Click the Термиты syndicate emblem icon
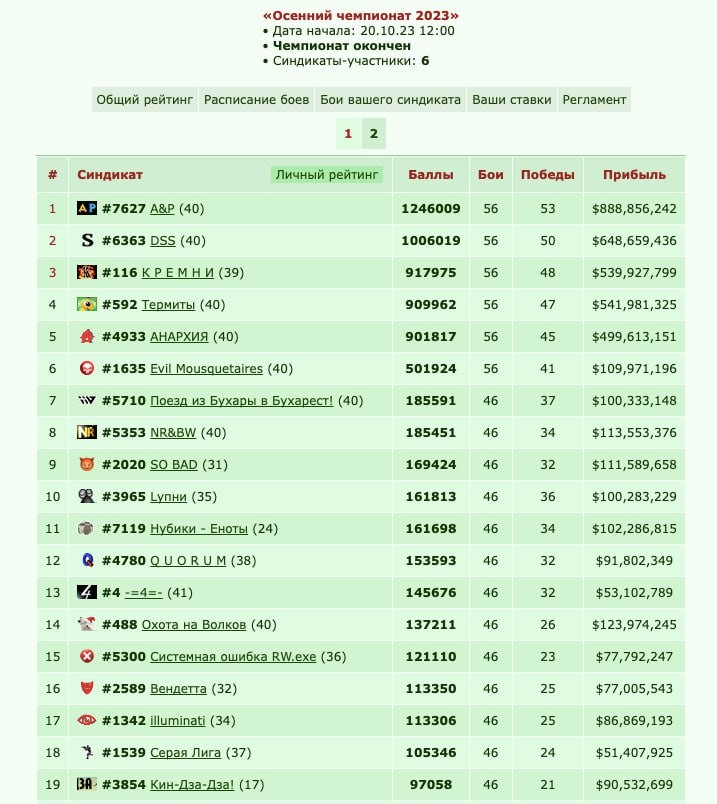 87,304
